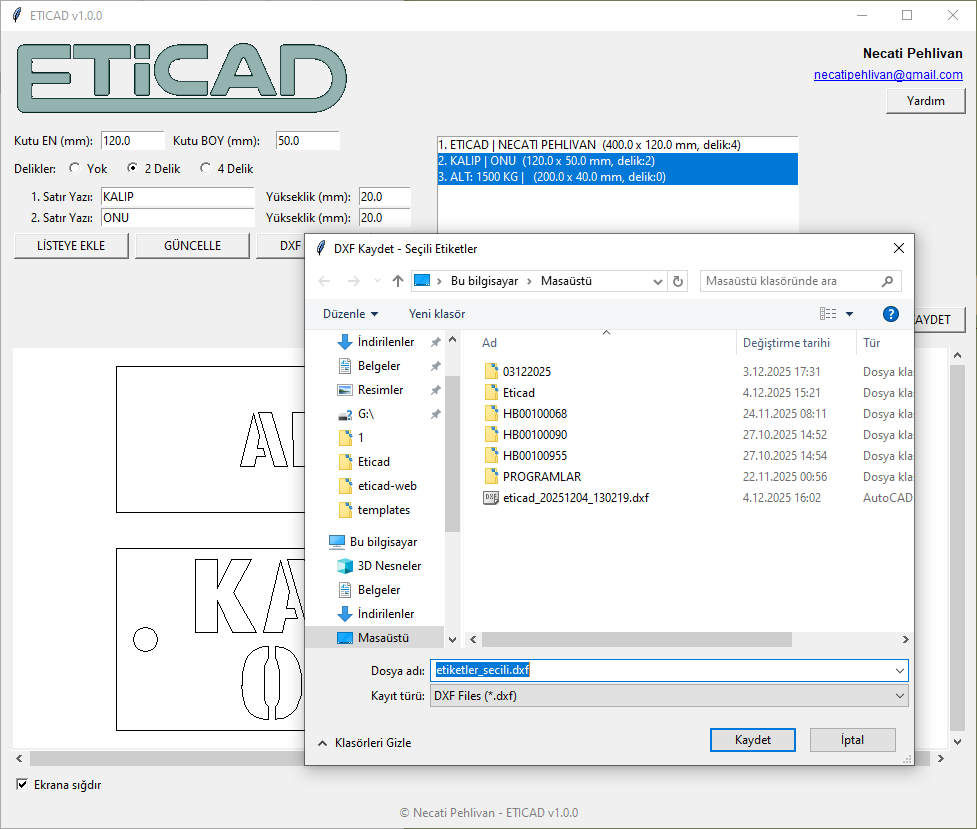Select the Yok holes radio button

75,169
